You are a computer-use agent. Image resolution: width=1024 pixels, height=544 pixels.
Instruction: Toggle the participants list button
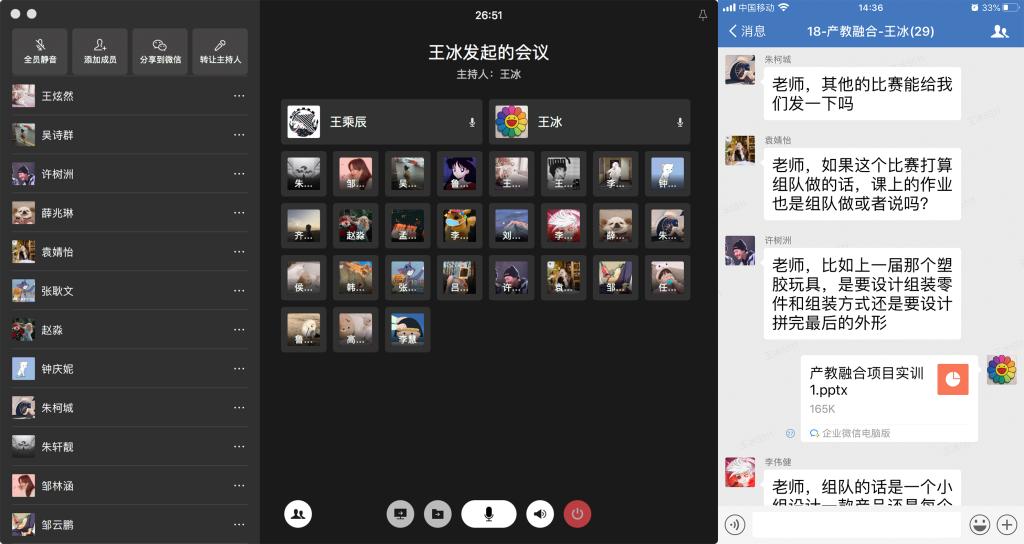tap(297, 514)
